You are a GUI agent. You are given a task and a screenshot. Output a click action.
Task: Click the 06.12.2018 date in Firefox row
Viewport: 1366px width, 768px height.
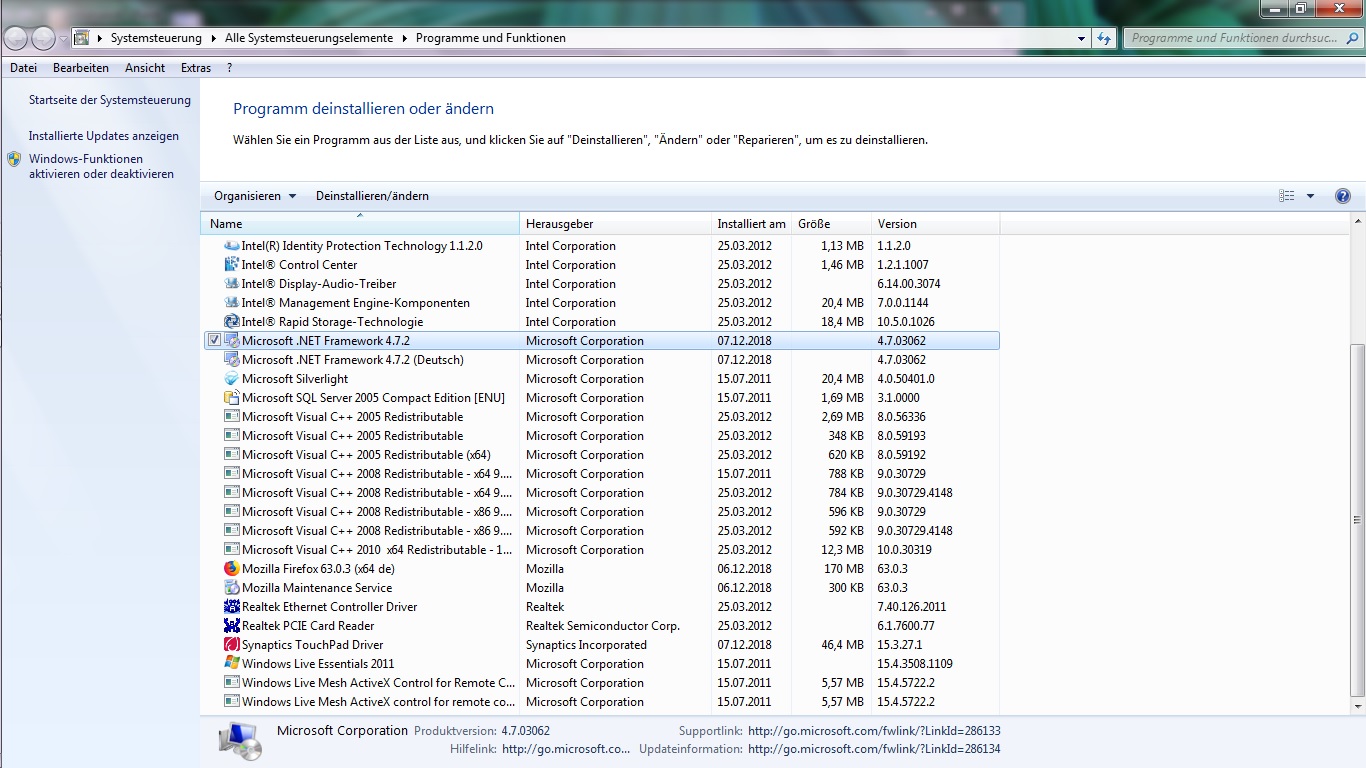pos(744,569)
